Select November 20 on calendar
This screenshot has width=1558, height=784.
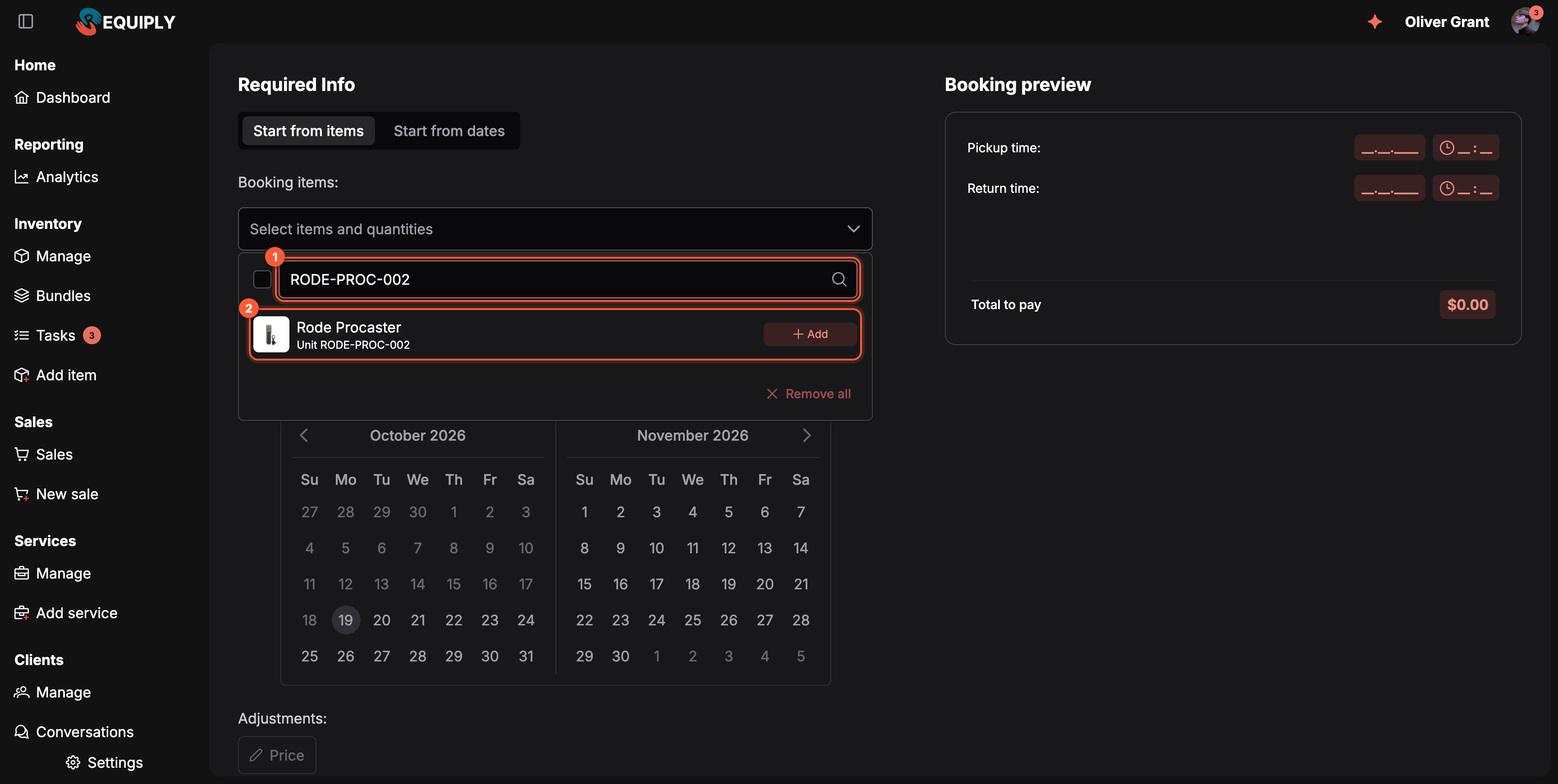pos(765,584)
